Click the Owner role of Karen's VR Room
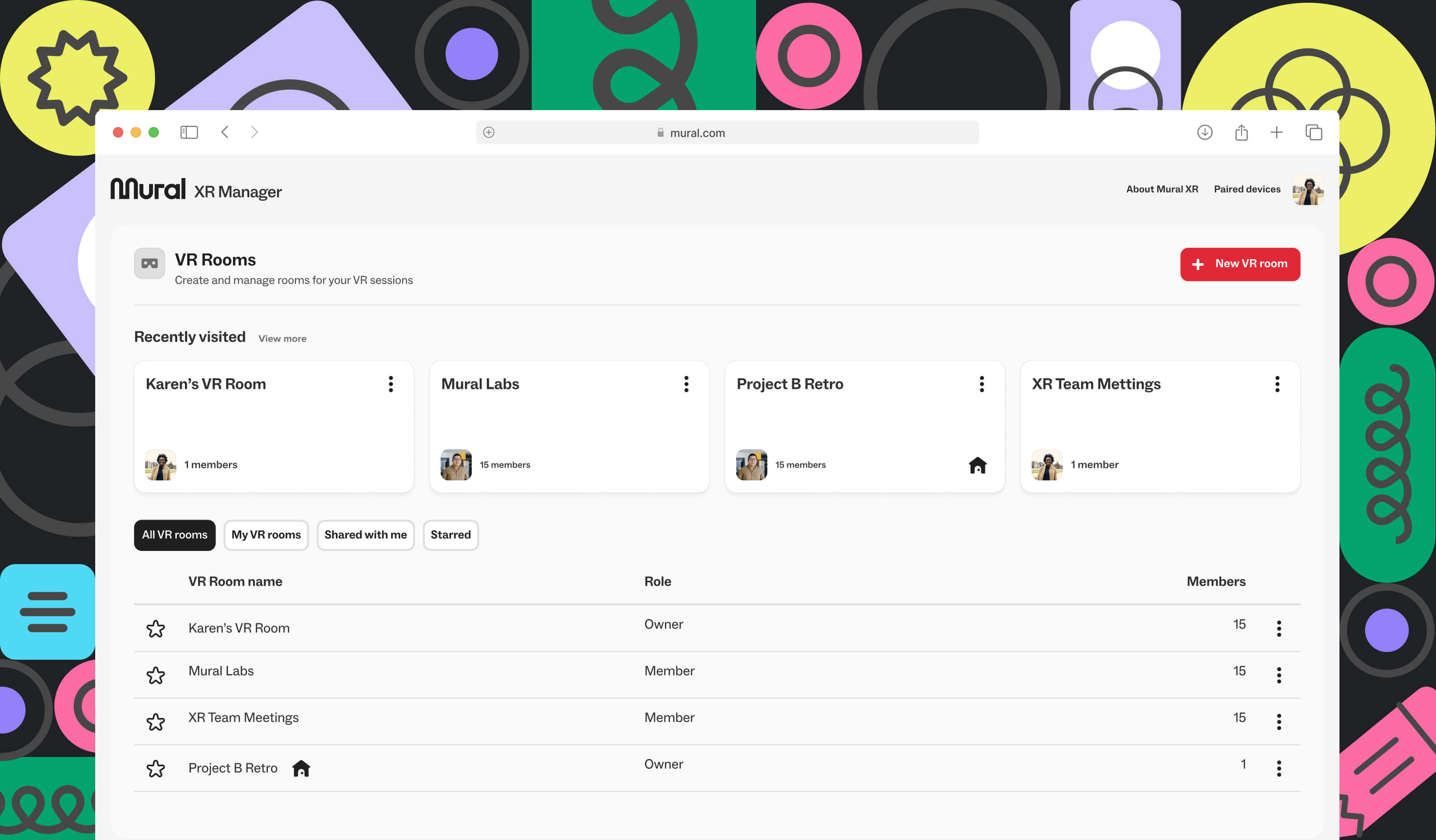 click(664, 624)
